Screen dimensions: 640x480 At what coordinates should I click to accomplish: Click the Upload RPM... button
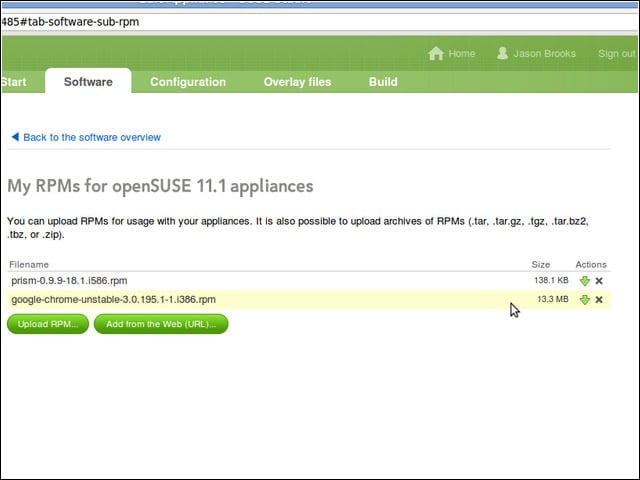pos(48,324)
